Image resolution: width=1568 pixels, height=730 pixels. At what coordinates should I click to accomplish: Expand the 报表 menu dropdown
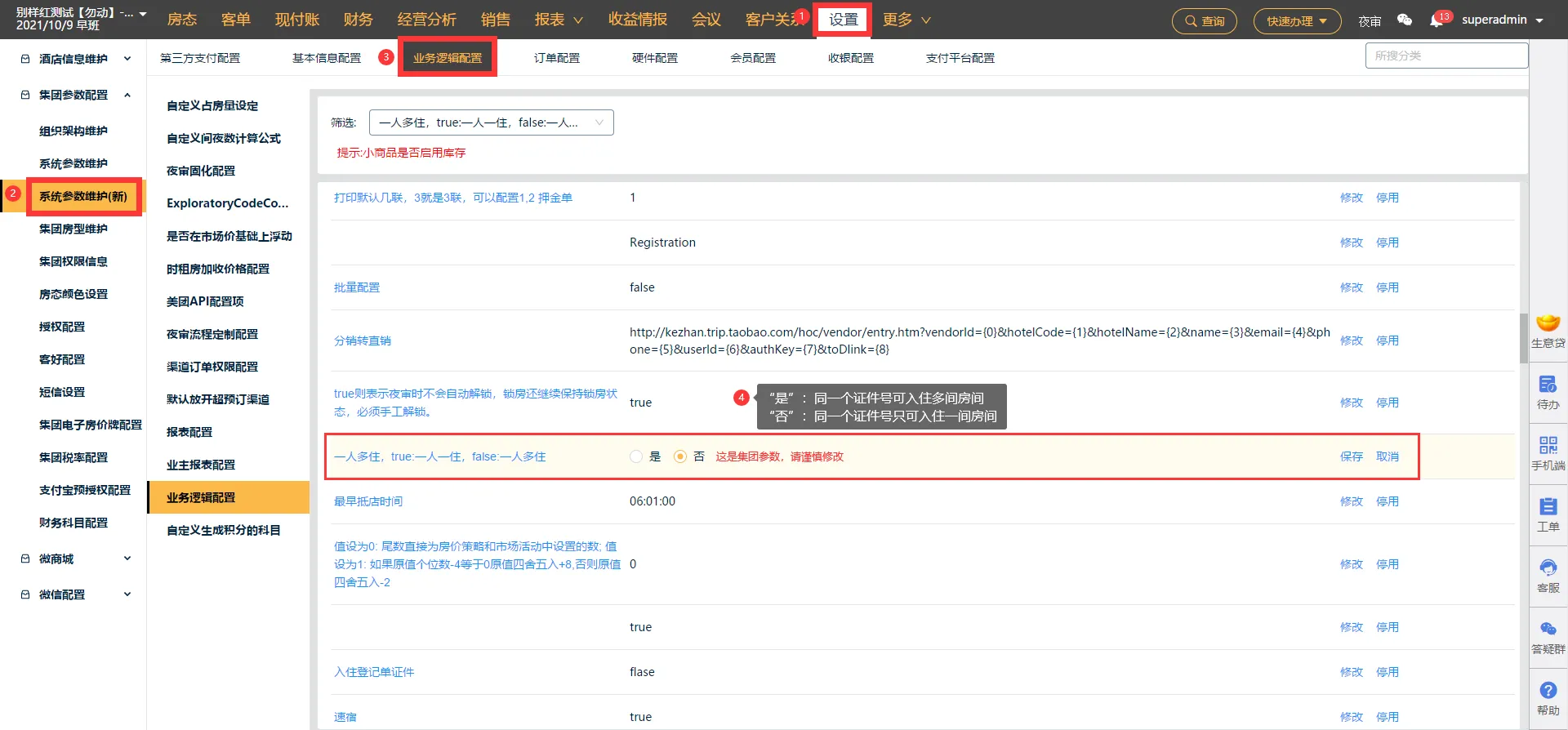(559, 20)
